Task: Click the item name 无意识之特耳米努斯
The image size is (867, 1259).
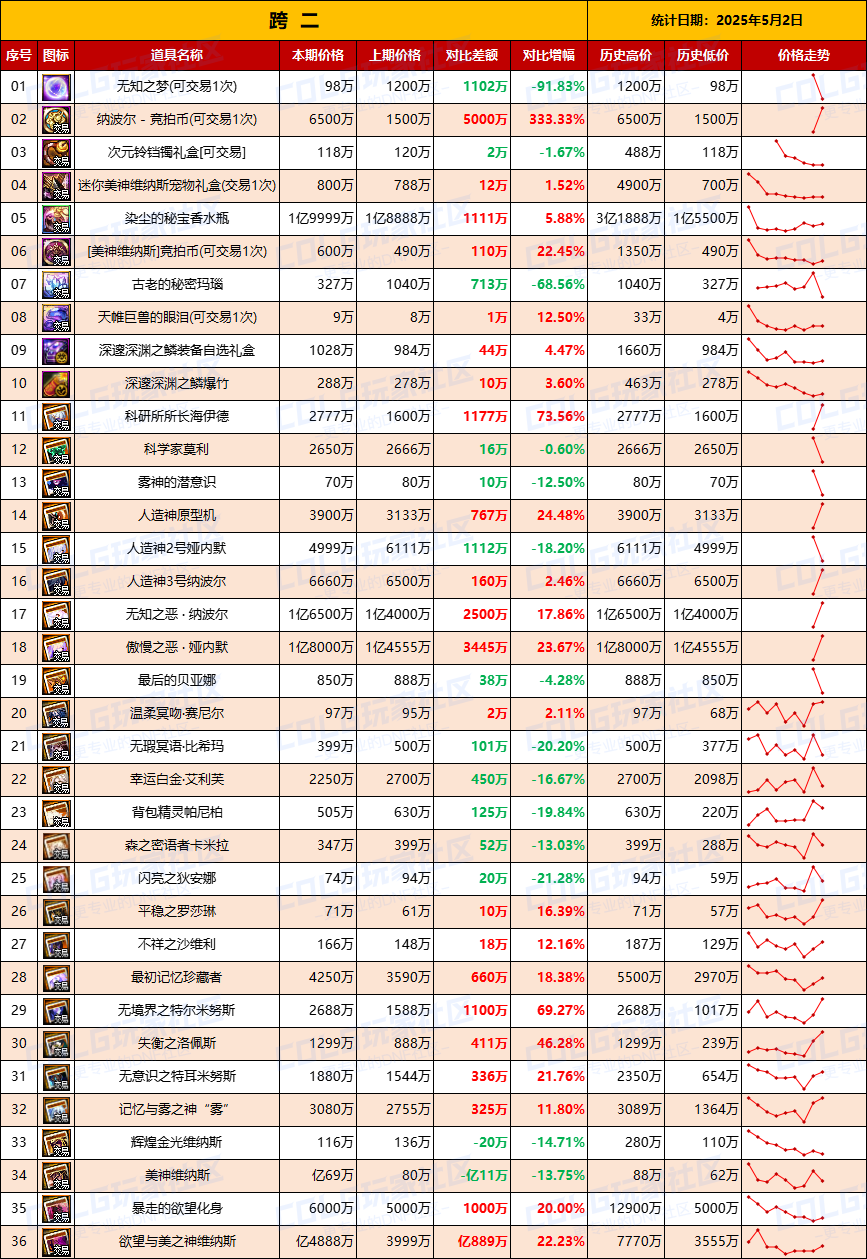Action: (x=176, y=1076)
